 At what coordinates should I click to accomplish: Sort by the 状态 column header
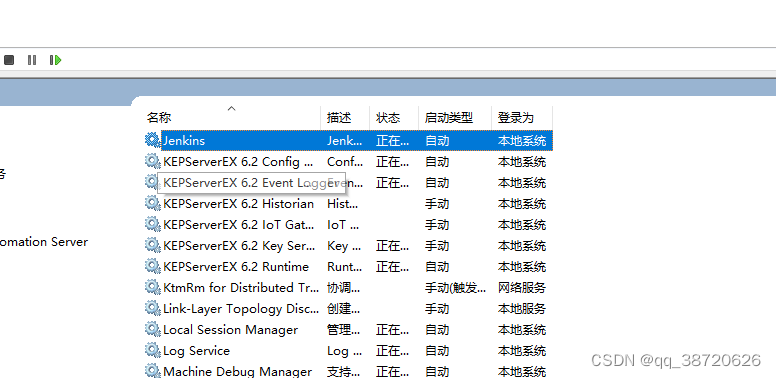click(388, 118)
